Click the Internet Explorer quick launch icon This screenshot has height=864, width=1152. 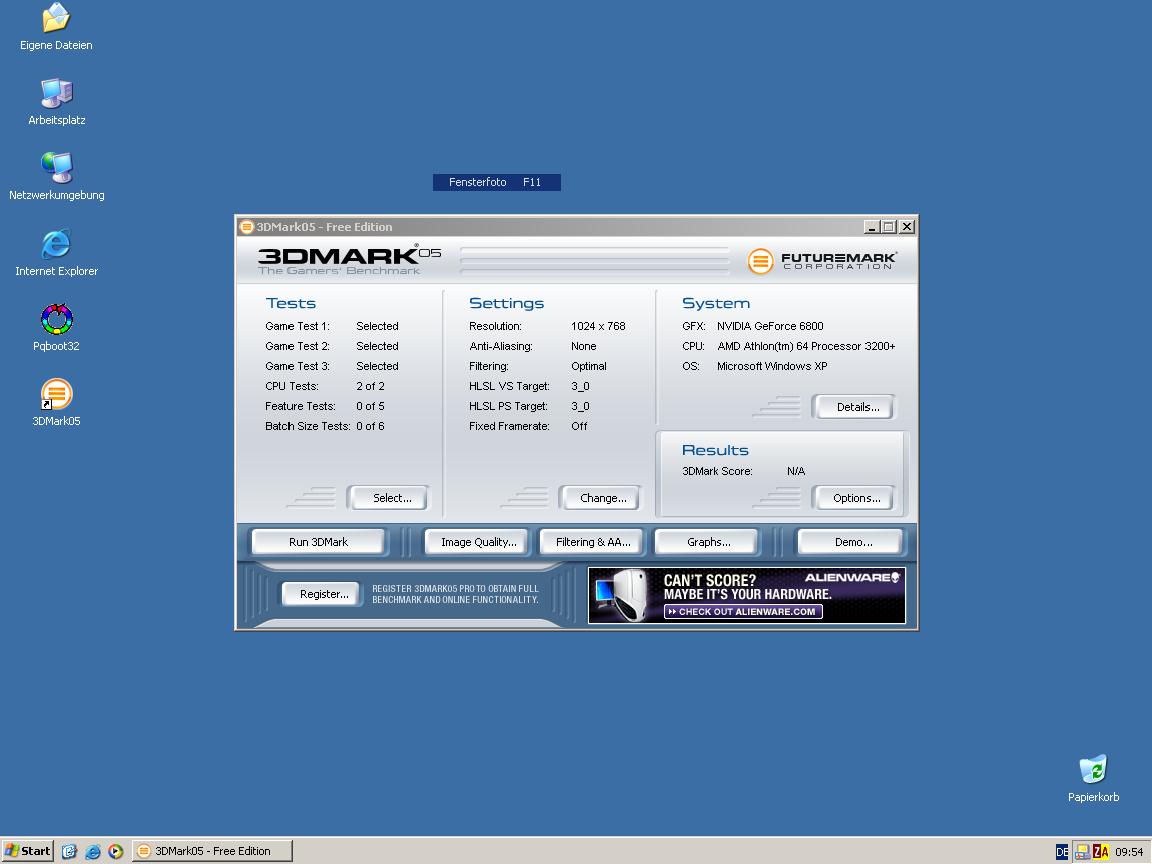[93, 852]
